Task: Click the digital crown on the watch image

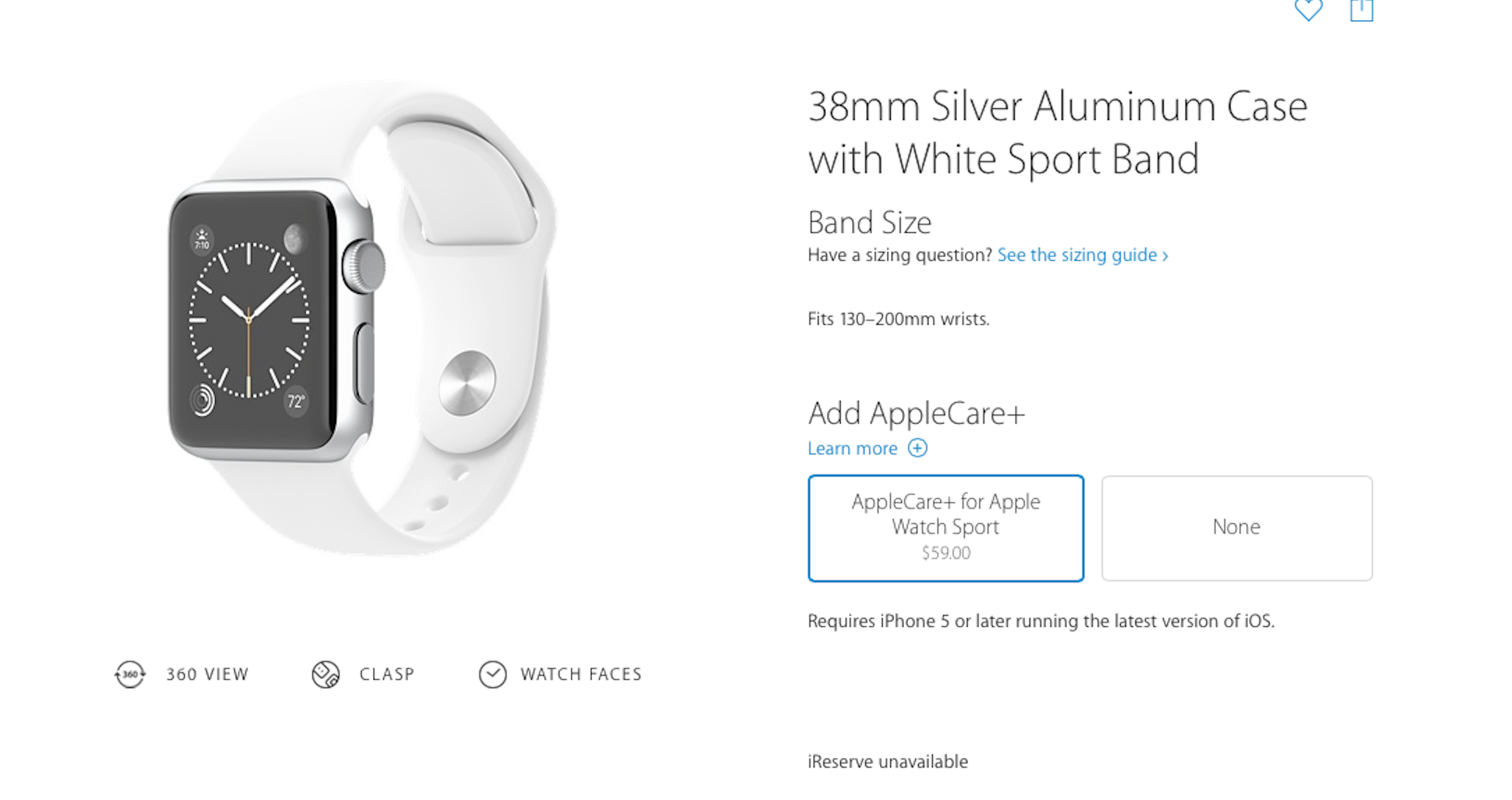Action: (x=364, y=266)
